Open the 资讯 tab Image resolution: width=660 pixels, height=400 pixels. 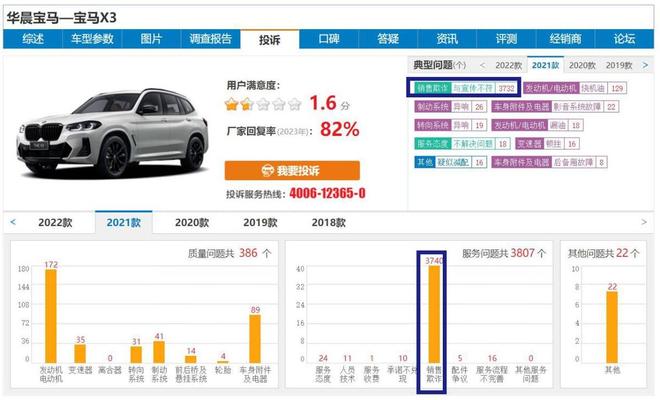click(x=447, y=39)
